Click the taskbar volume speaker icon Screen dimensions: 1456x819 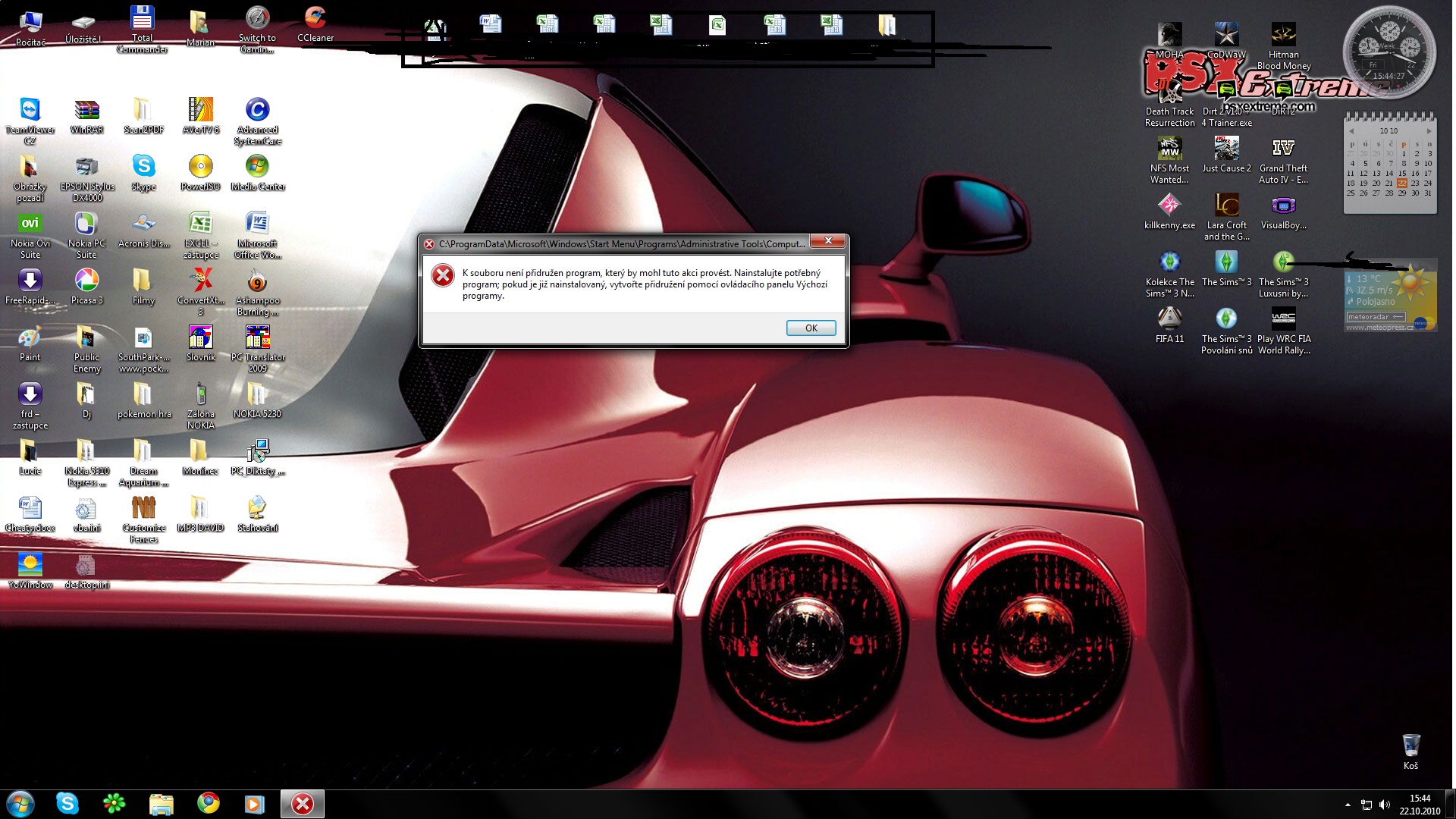click(1385, 805)
